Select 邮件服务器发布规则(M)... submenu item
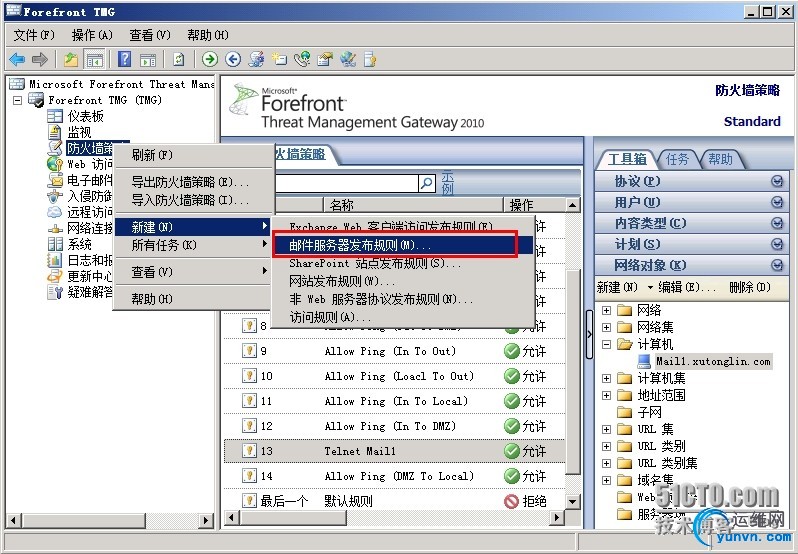This screenshot has height=554, width=798. coord(402,245)
